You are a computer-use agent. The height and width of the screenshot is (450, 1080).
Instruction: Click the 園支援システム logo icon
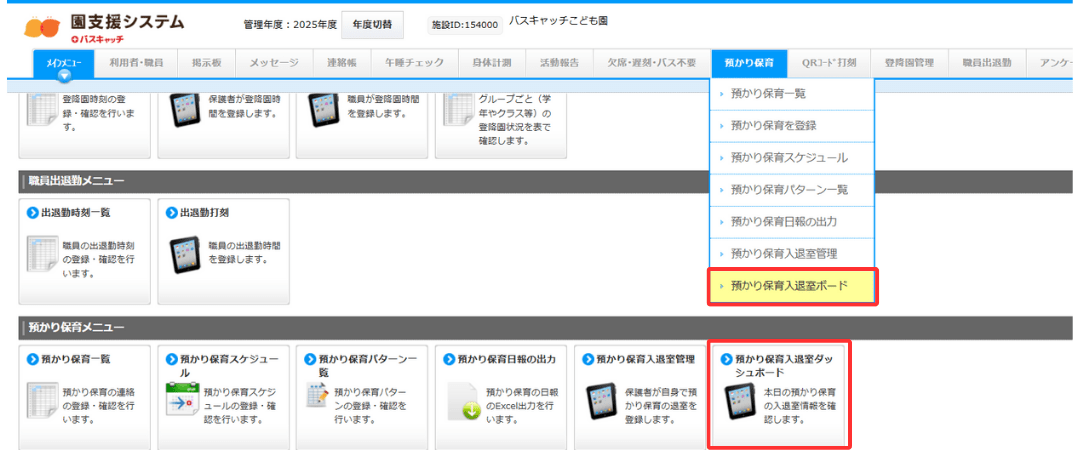pos(42,28)
